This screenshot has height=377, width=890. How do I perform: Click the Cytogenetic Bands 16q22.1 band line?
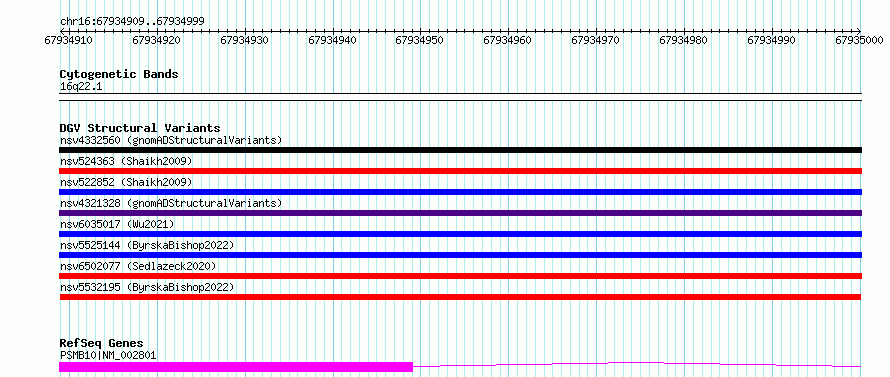[460, 97]
